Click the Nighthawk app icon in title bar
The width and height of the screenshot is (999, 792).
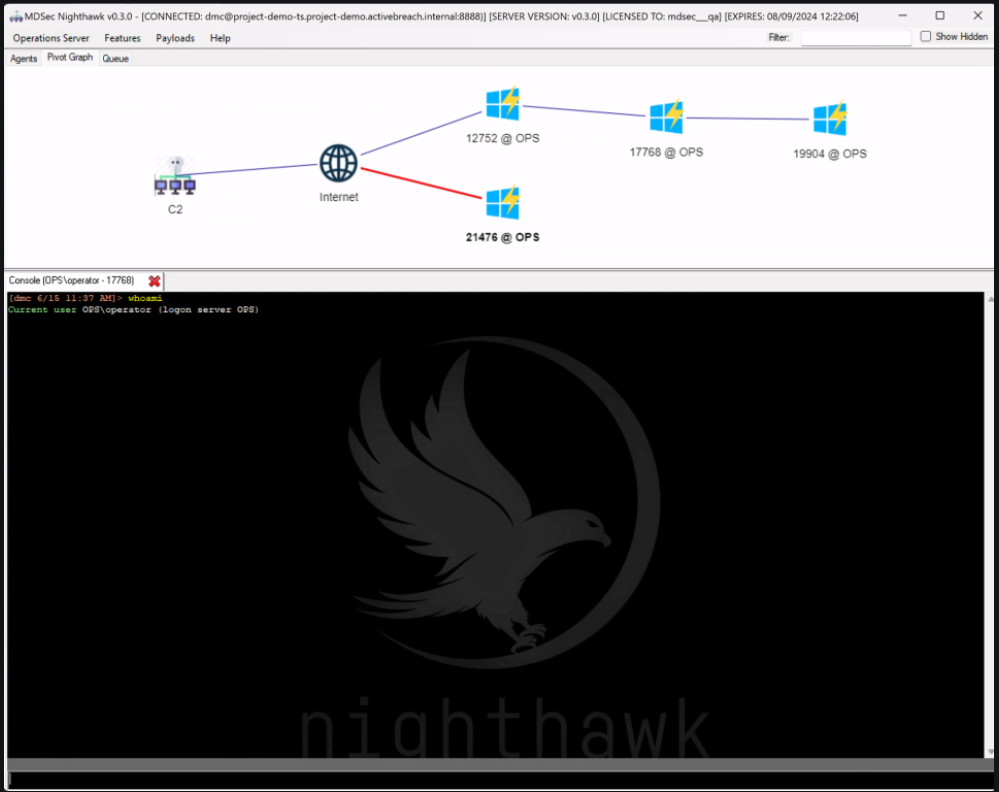(16, 17)
